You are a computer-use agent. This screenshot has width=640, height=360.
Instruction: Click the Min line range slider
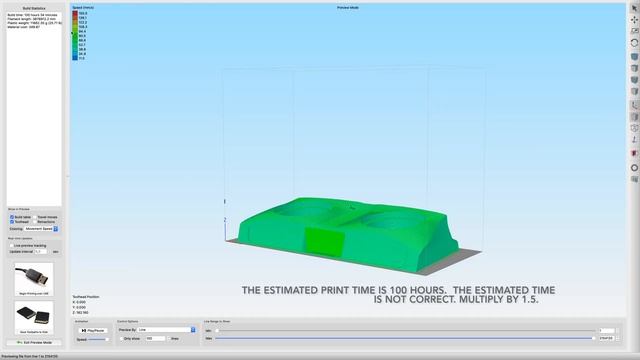pos(405,331)
